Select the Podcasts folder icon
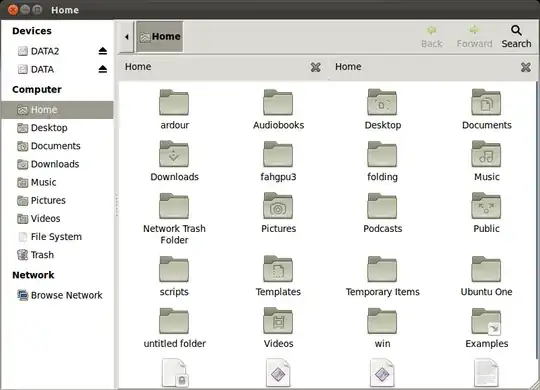540x390 pixels. [382, 206]
